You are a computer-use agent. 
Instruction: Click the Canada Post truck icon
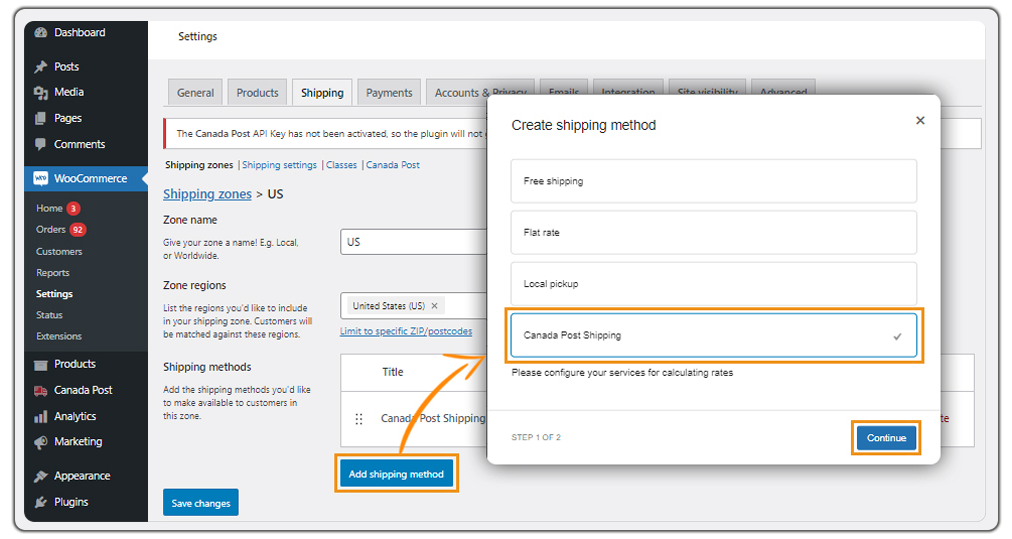(41, 391)
